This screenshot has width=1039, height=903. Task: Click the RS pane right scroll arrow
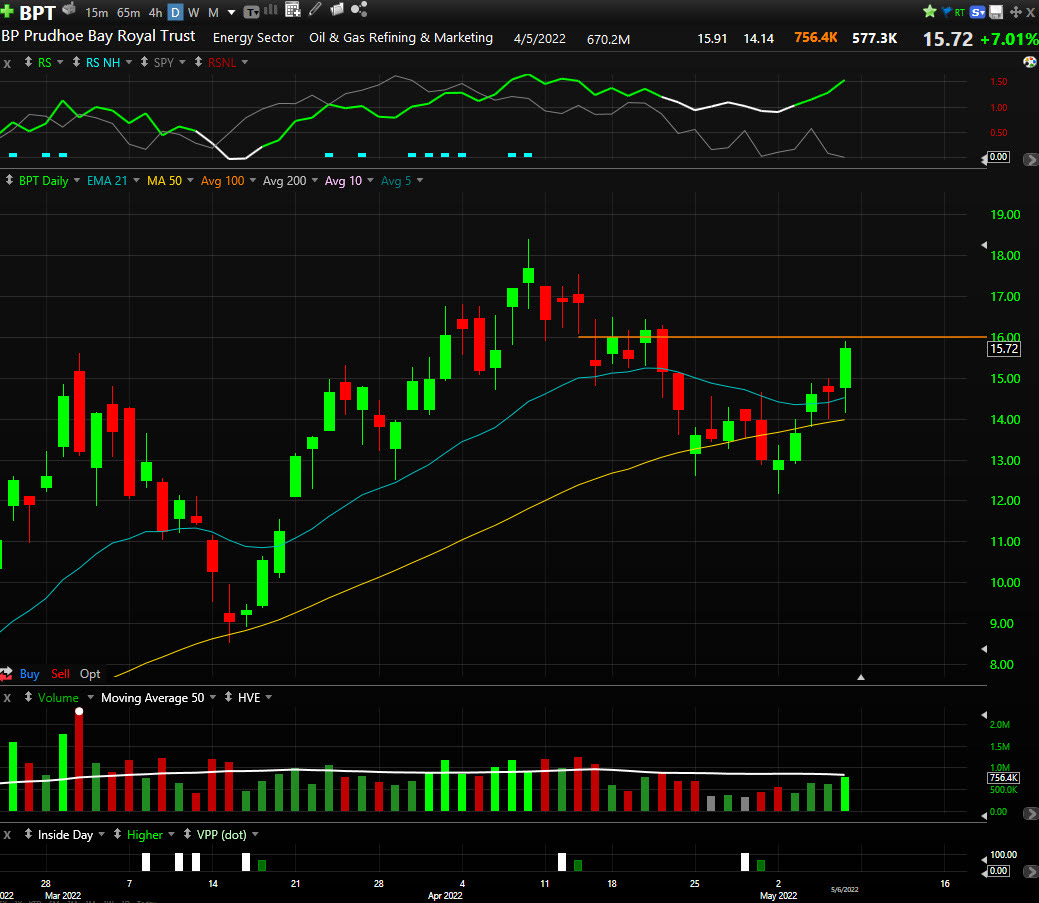(x=1030, y=159)
